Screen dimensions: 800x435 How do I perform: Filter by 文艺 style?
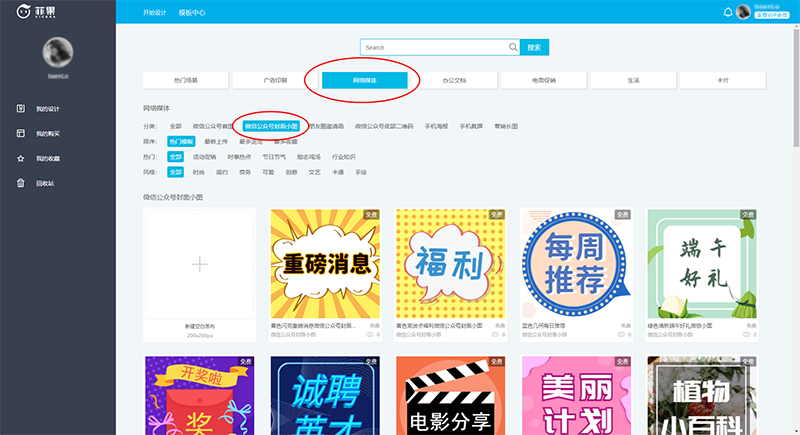(x=314, y=172)
